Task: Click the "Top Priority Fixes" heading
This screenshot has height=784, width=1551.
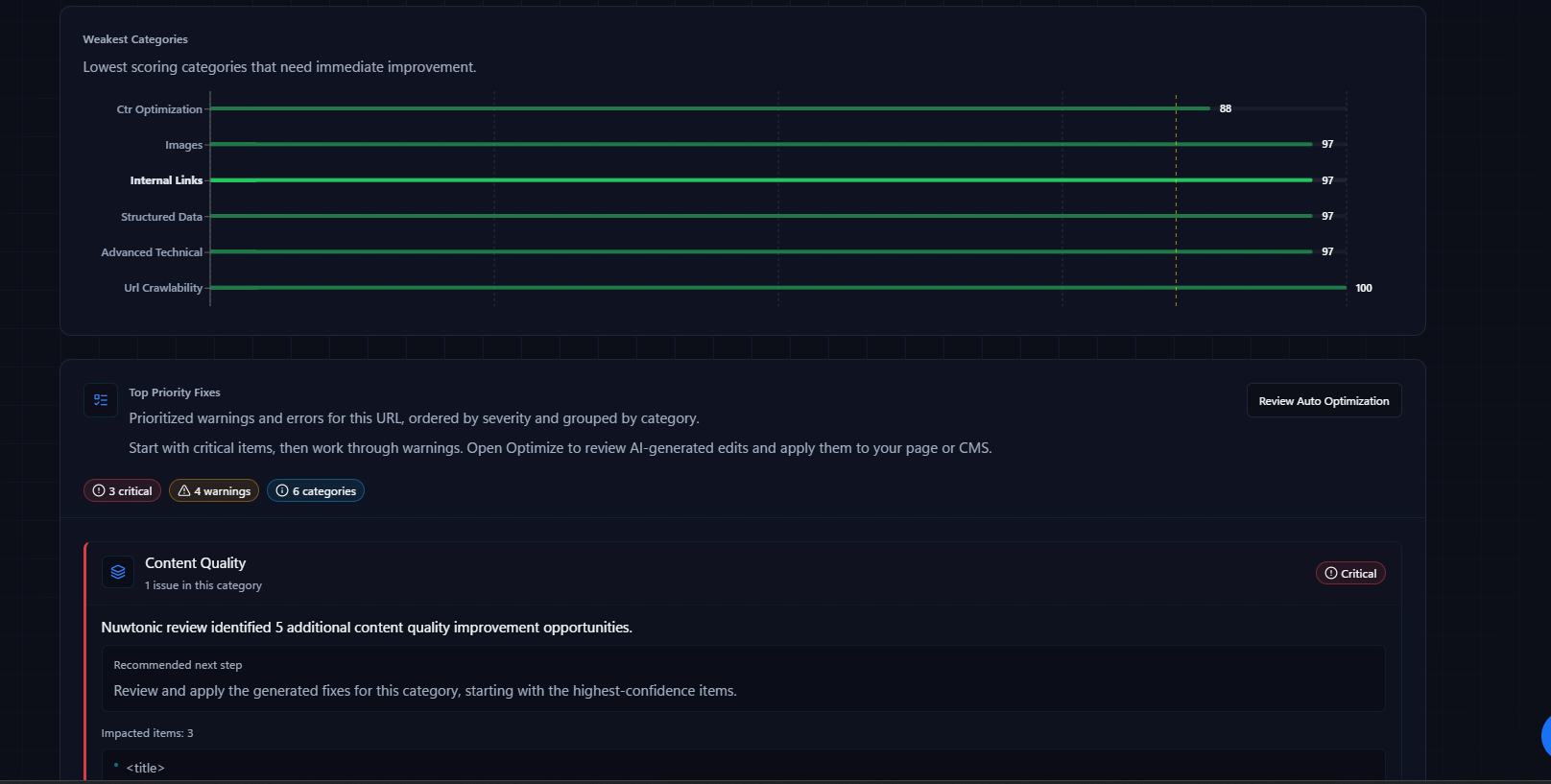Action: 175,392
